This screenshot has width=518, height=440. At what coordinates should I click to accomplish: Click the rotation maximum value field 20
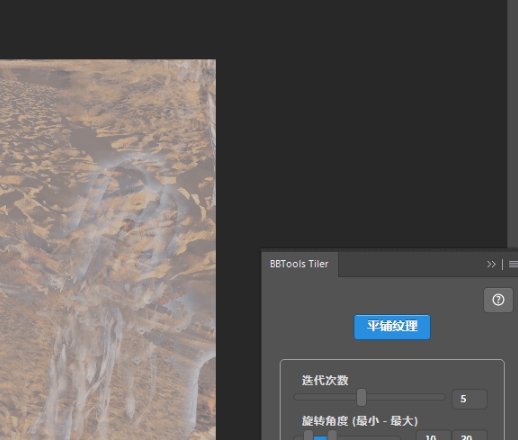click(469, 435)
